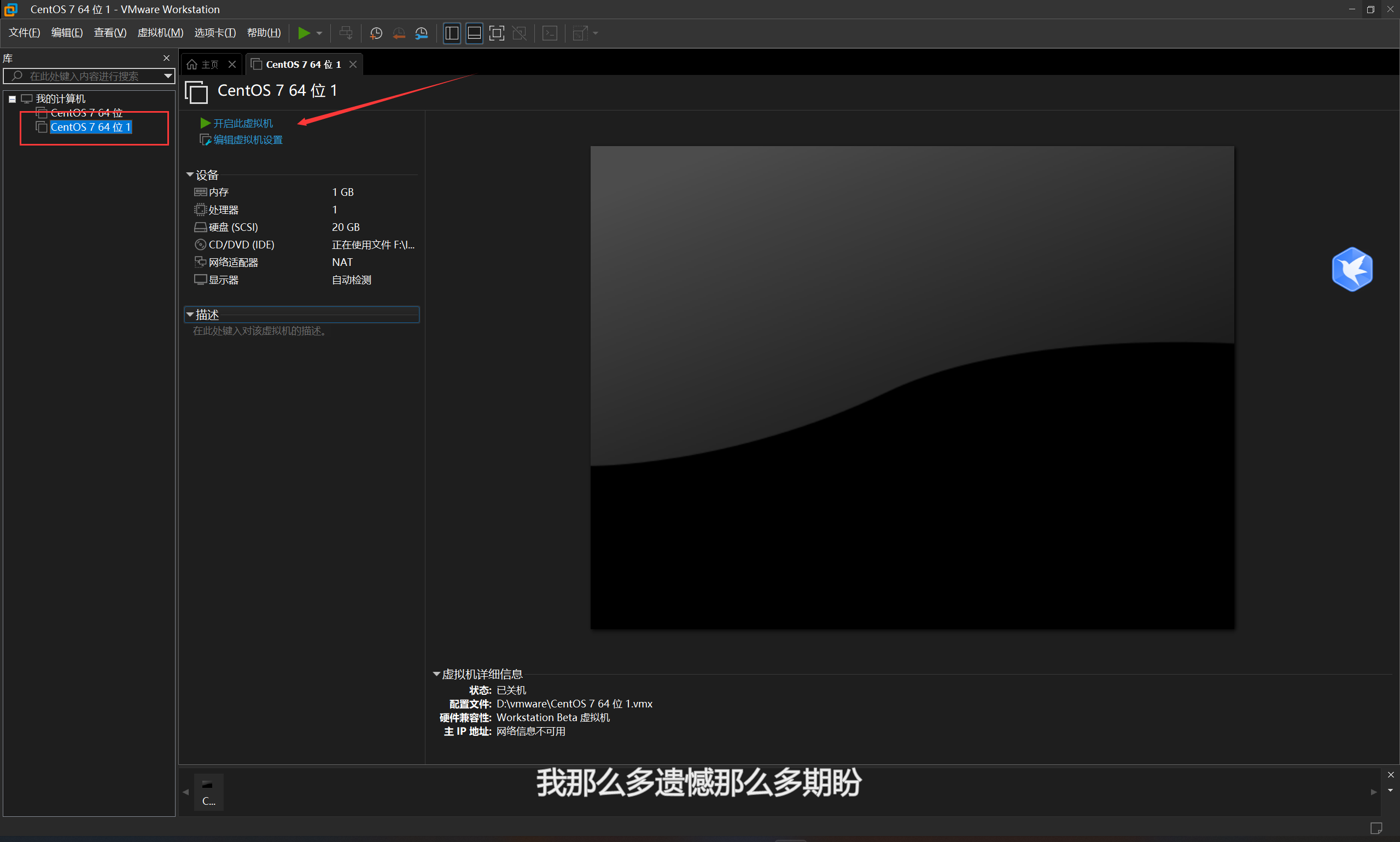
Task: Click the green power-on toolbar button
Action: point(304,33)
